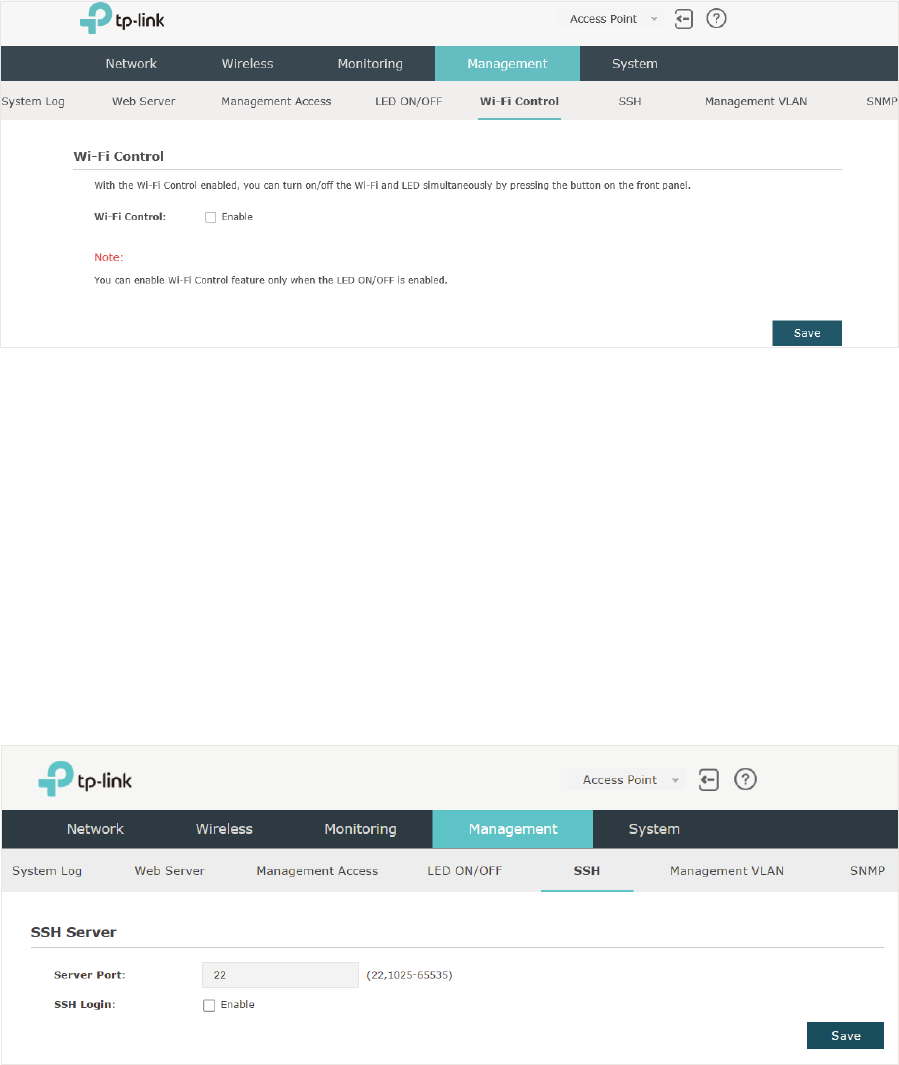
Task: Open the Network tab in the Wi-Fi Control page
Action: (131, 64)
